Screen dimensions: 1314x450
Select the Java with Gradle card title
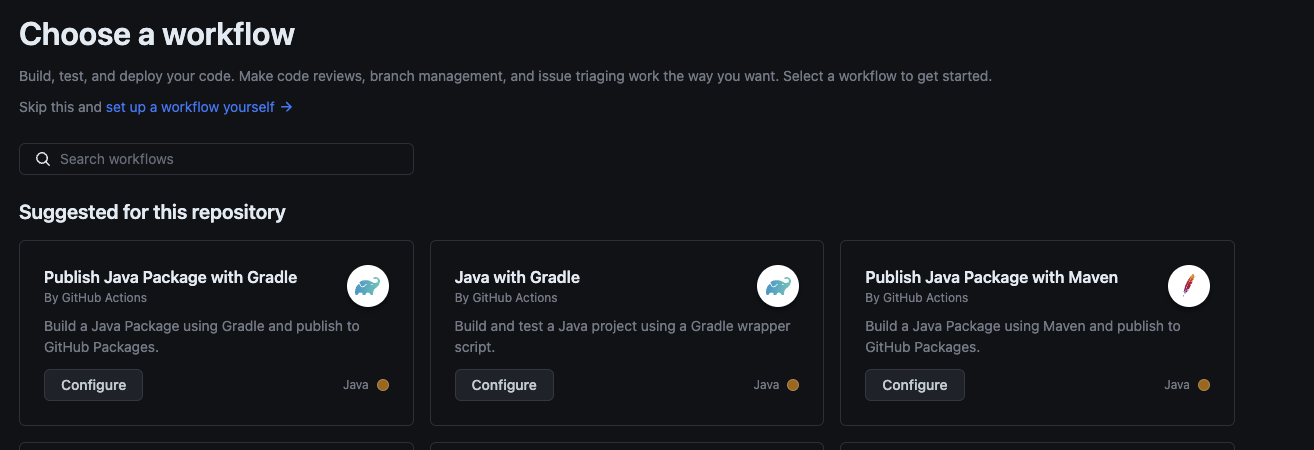pyautogui.click(x=517, y=277)
